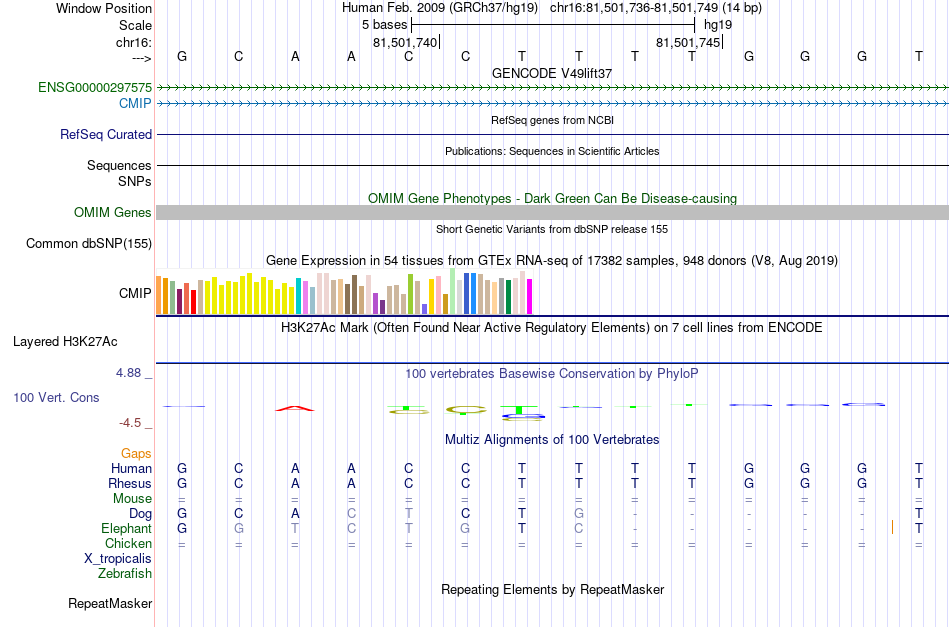Click the Scale label in the ruler
This screenshot has height=627, width=950.
[x=136, y=25]
